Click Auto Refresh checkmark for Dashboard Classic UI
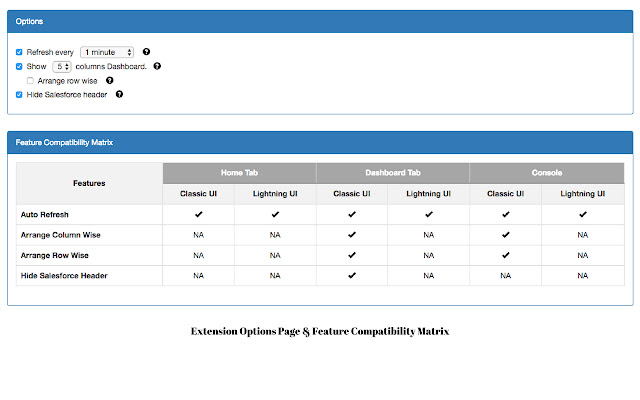 [x=352, y=214]
